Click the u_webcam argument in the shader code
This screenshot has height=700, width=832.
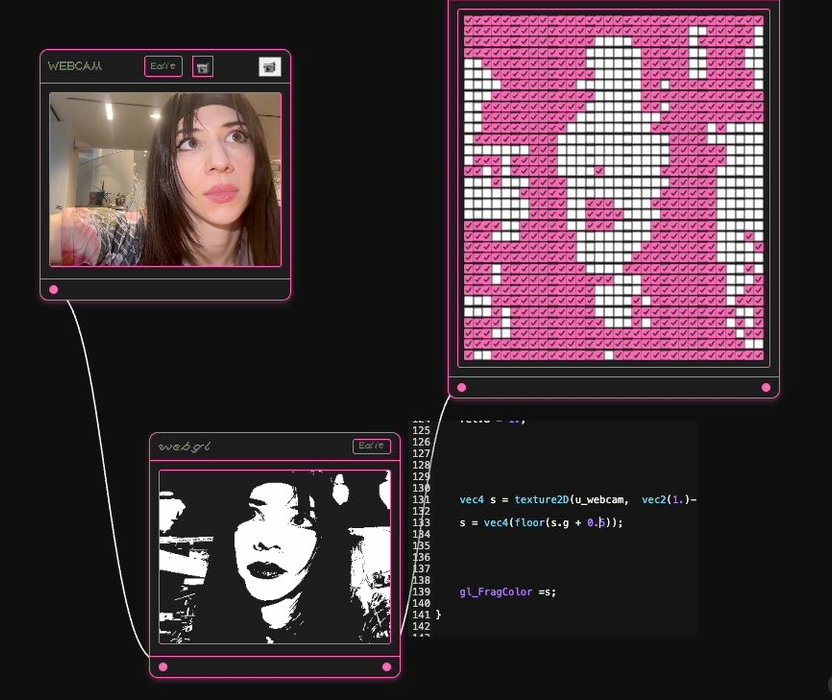coord(599,500)
